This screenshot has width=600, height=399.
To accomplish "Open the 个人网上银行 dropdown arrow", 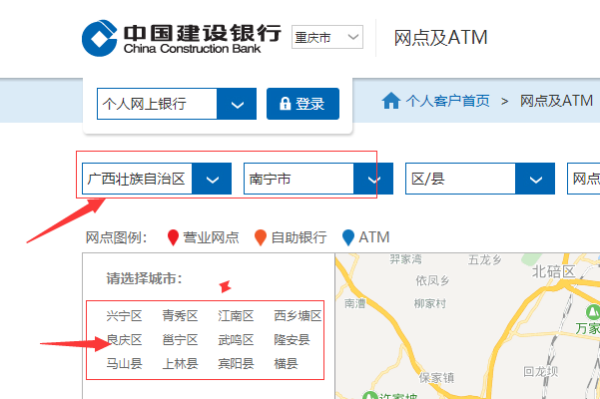I will [237, 104].
